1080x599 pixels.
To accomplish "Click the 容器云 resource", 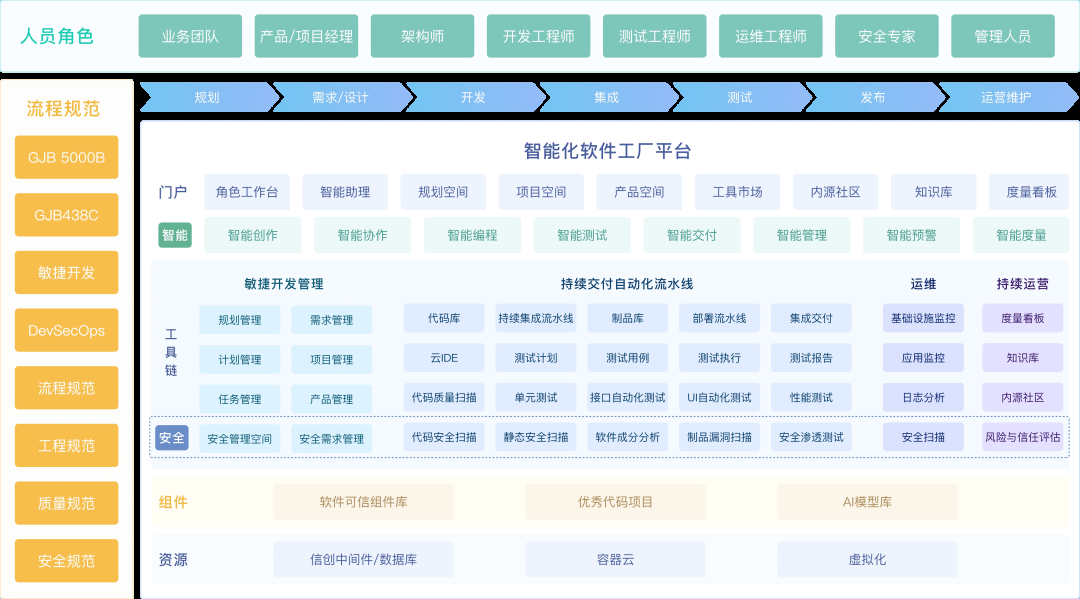I will (x=615, y=560).
